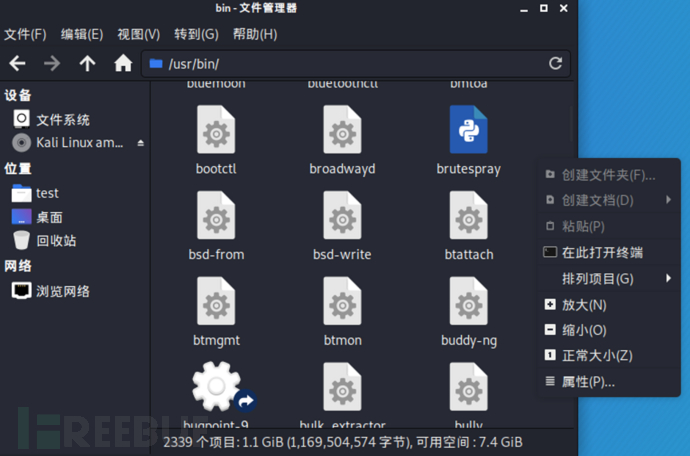This screenshot has width=690, height=456.
Task: Go forward with the right arrow button
Action: click(52, 63)
